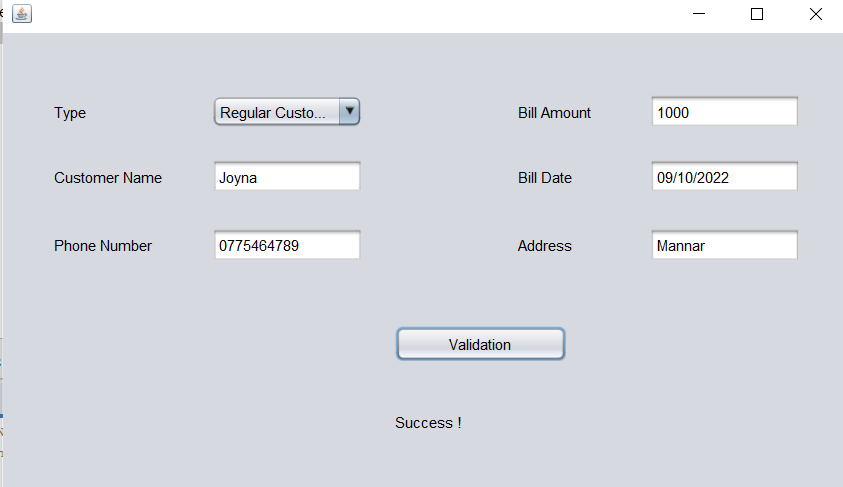Select the Bill Amount field showing 1000
This screenshot has height=487, width=843.
pyautogui.click(x=725, y=112)
